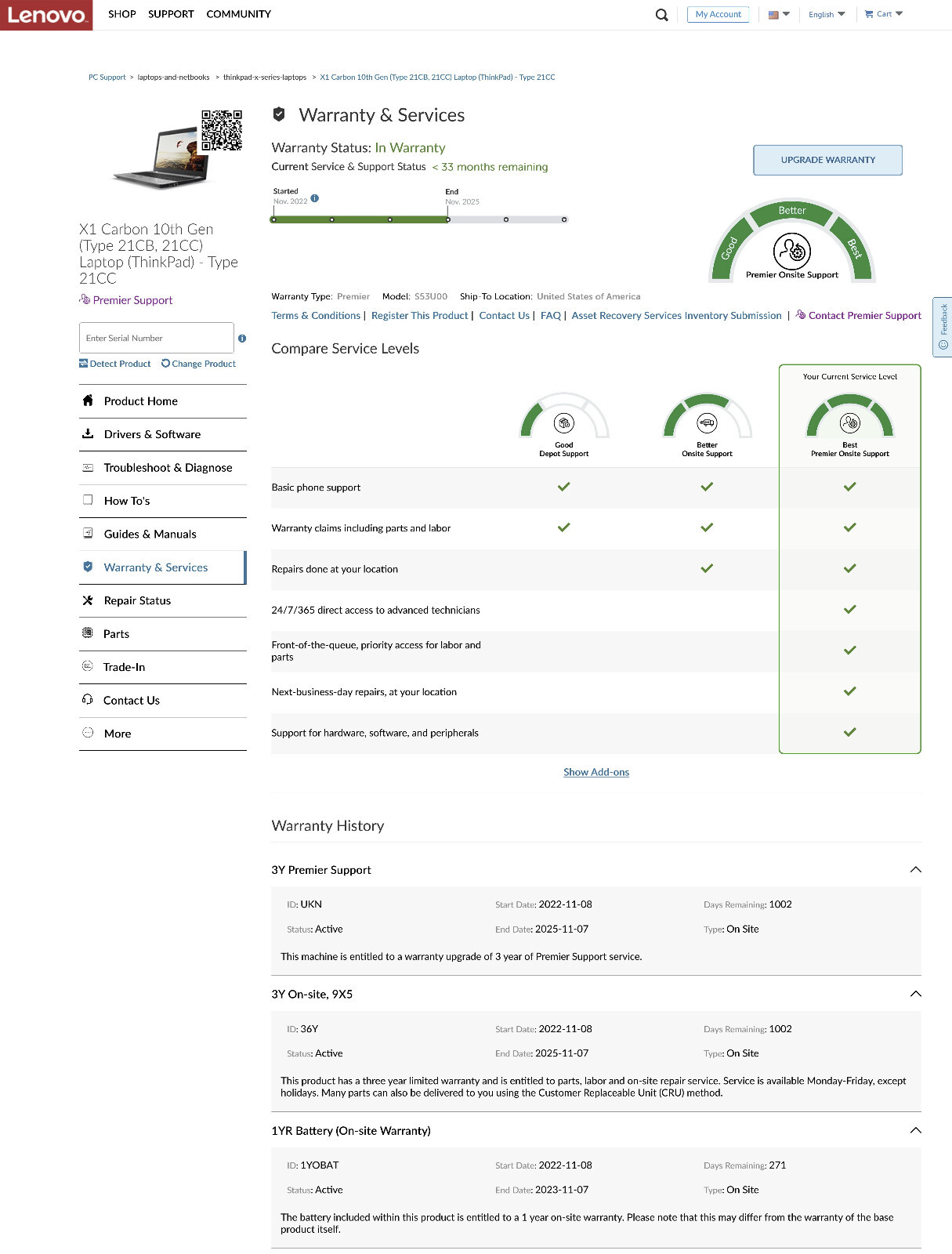Click the Change Product link

pyautogui.click(x=198, y=364)
